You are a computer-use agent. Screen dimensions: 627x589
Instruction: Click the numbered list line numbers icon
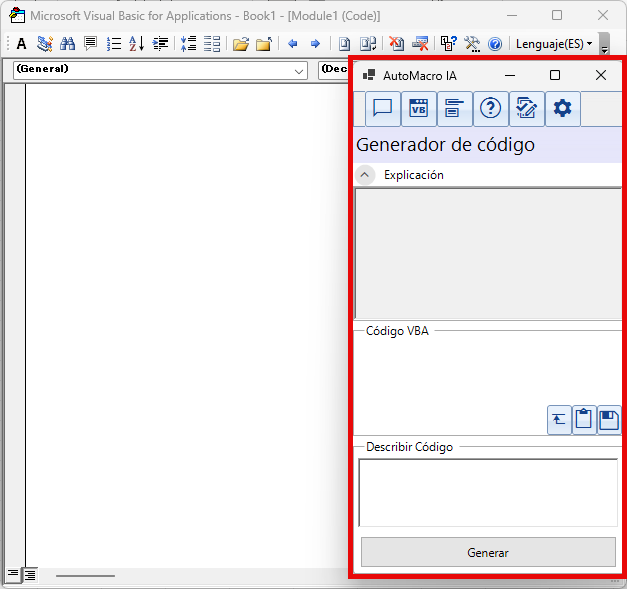click(114, 44)
